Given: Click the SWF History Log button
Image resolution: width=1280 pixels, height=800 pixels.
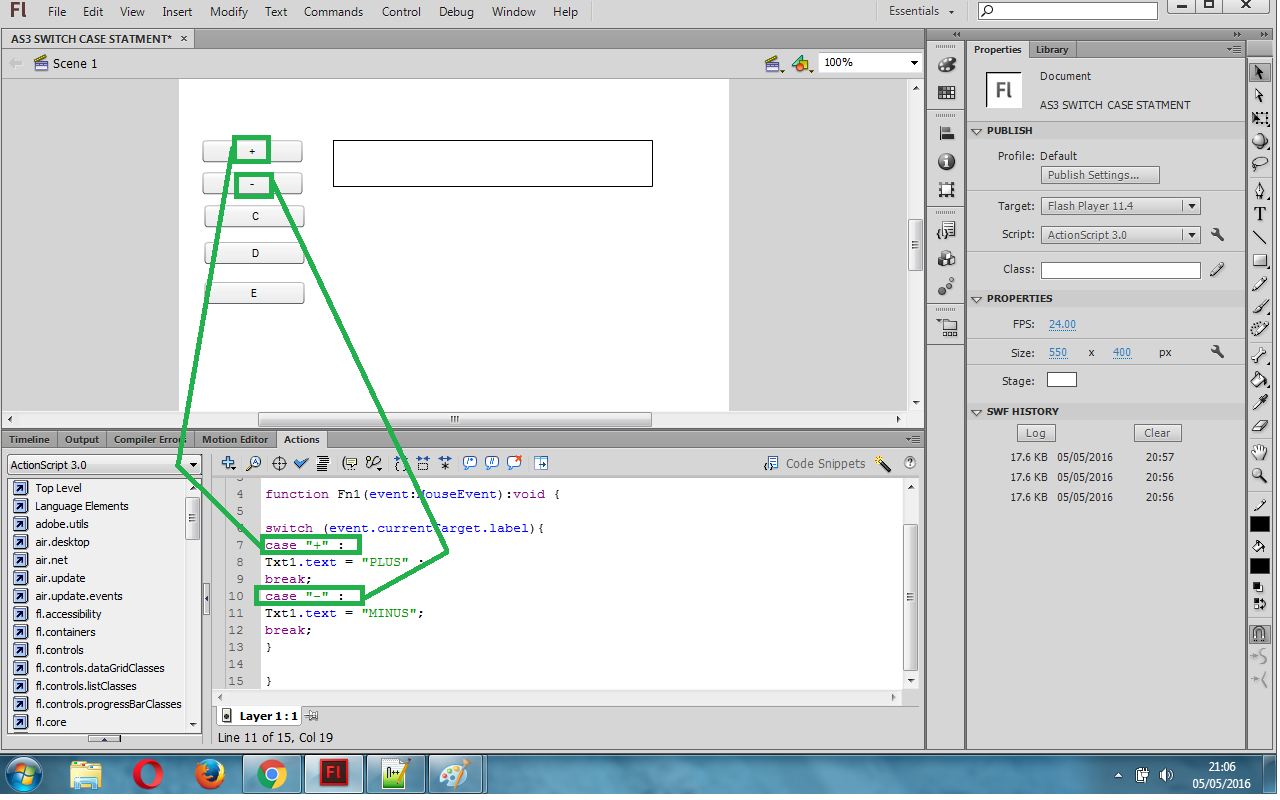Looking at the screenshot, I should (x=1036, y=433).
